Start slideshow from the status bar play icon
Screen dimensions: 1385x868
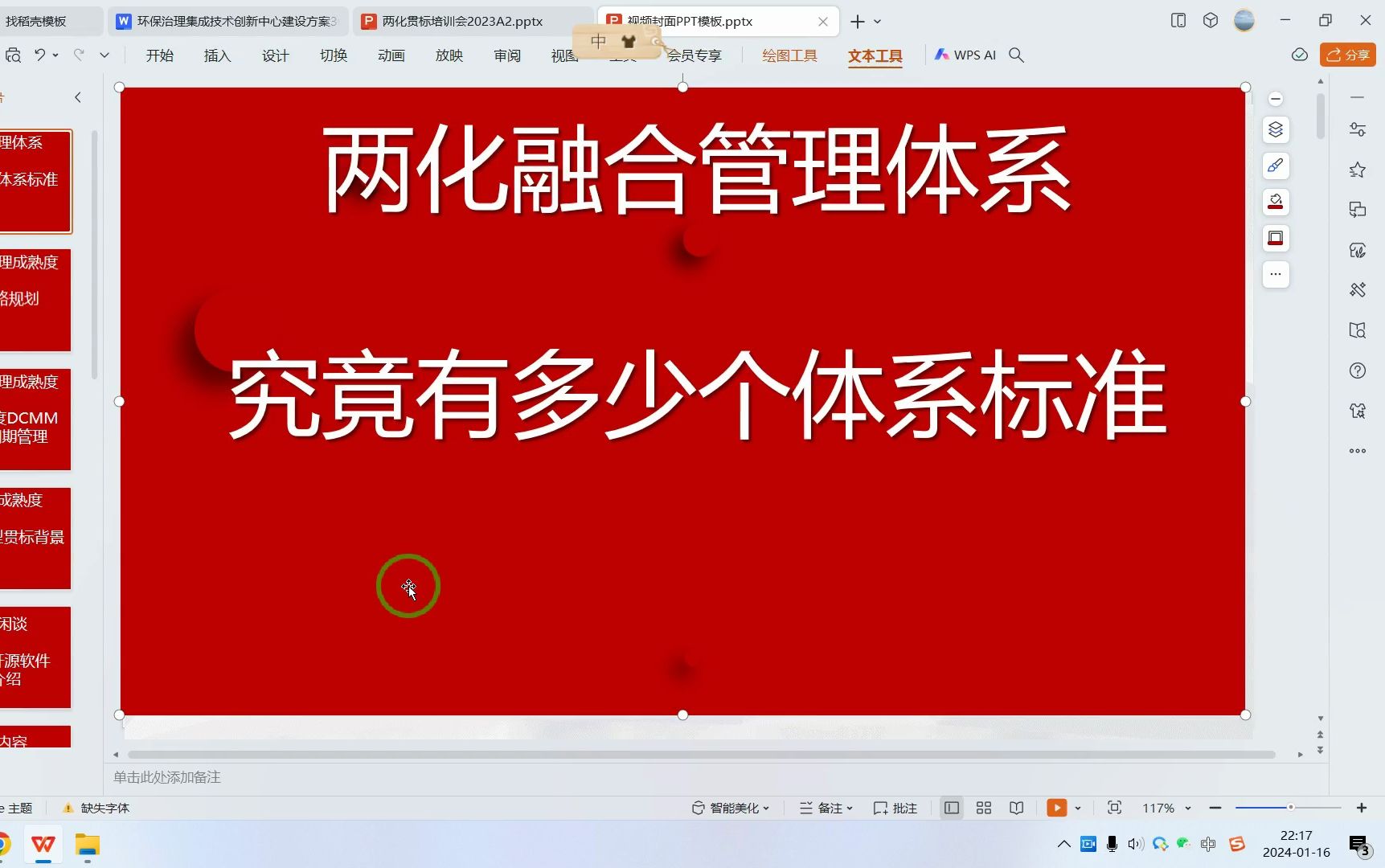1057,808
